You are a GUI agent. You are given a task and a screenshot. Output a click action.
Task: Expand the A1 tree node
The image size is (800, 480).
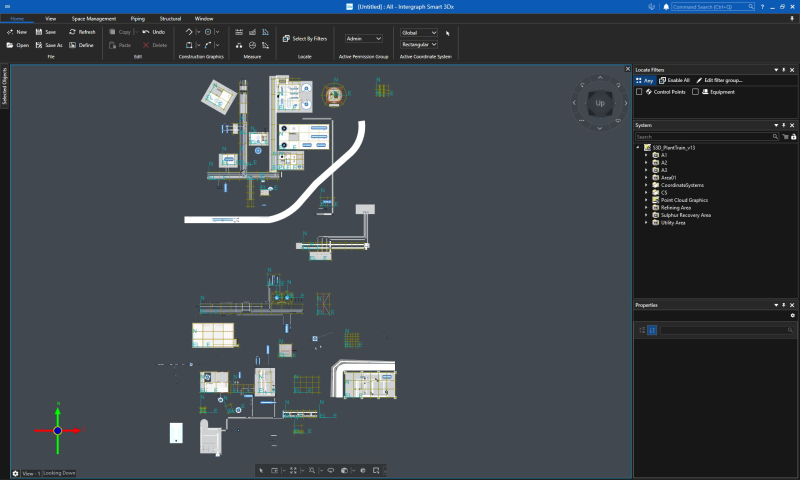click(x=646, y=155)
